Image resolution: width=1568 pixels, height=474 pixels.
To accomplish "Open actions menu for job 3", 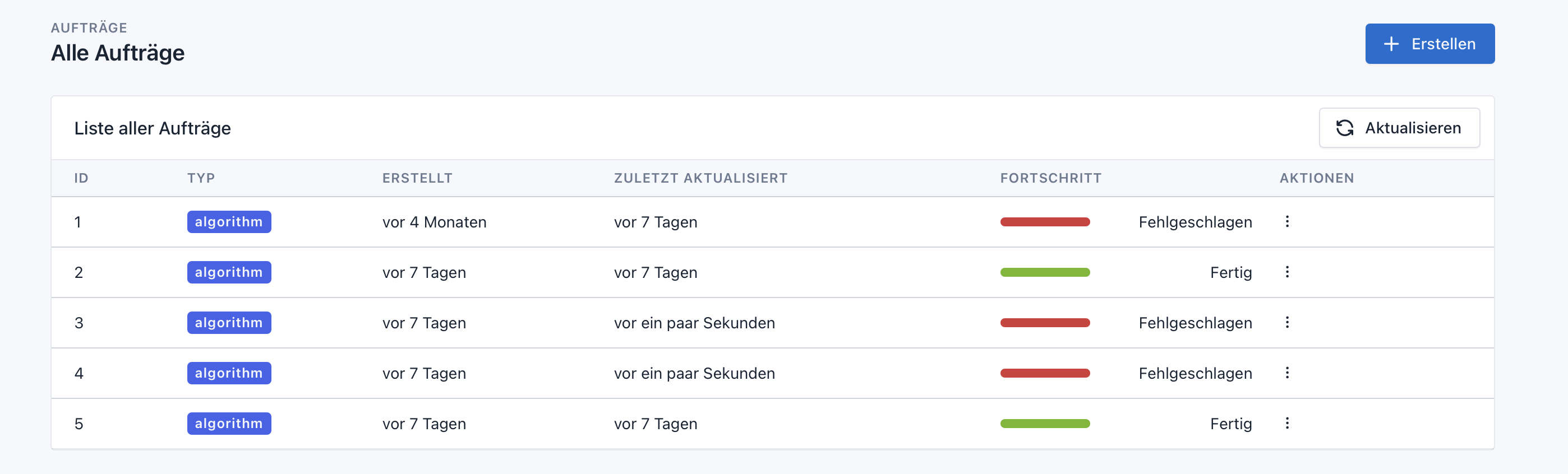I will [1287, 323].
